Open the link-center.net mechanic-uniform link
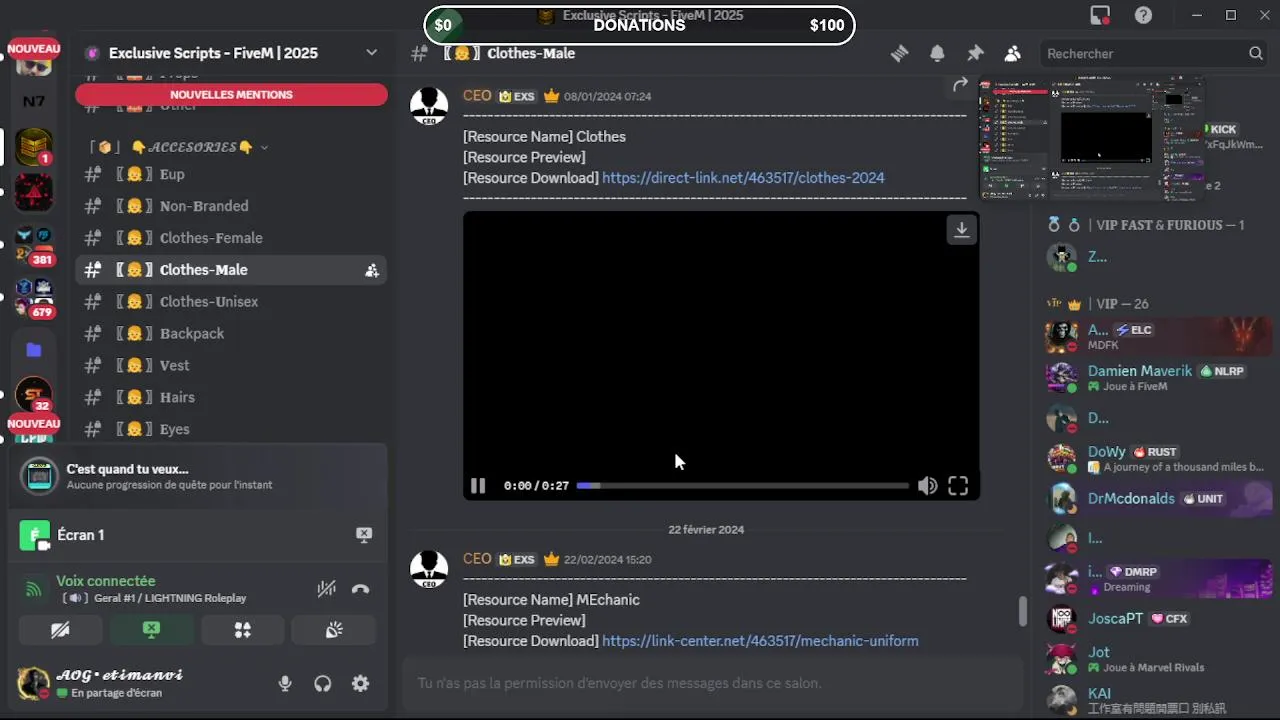This screenshot has width=1280, height=720. point(760,641)
